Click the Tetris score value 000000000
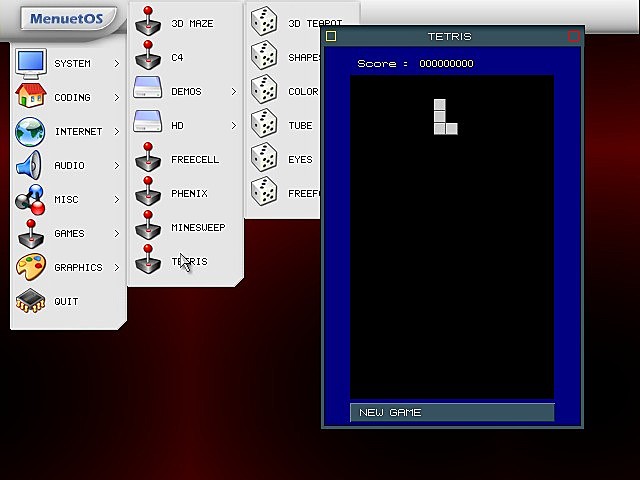 [x=446, y=64]
